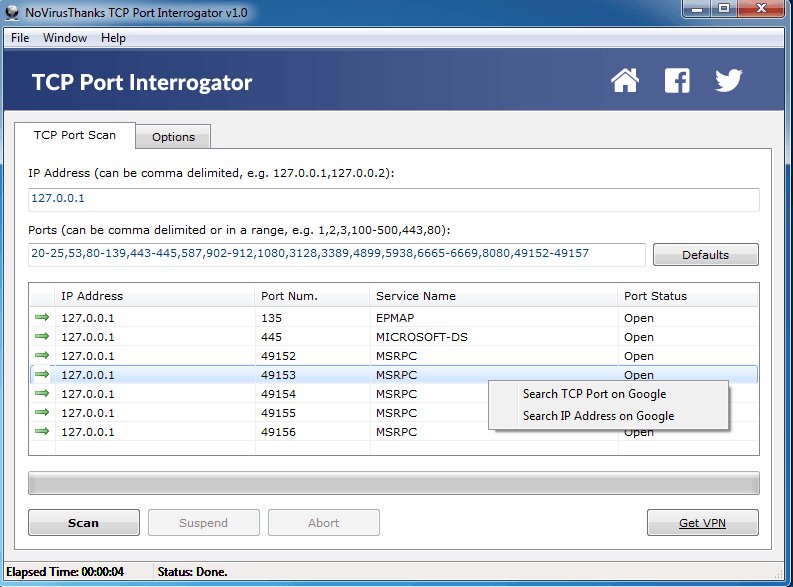Click the IP Address input field
793x587 pixels.
(393, 199)
